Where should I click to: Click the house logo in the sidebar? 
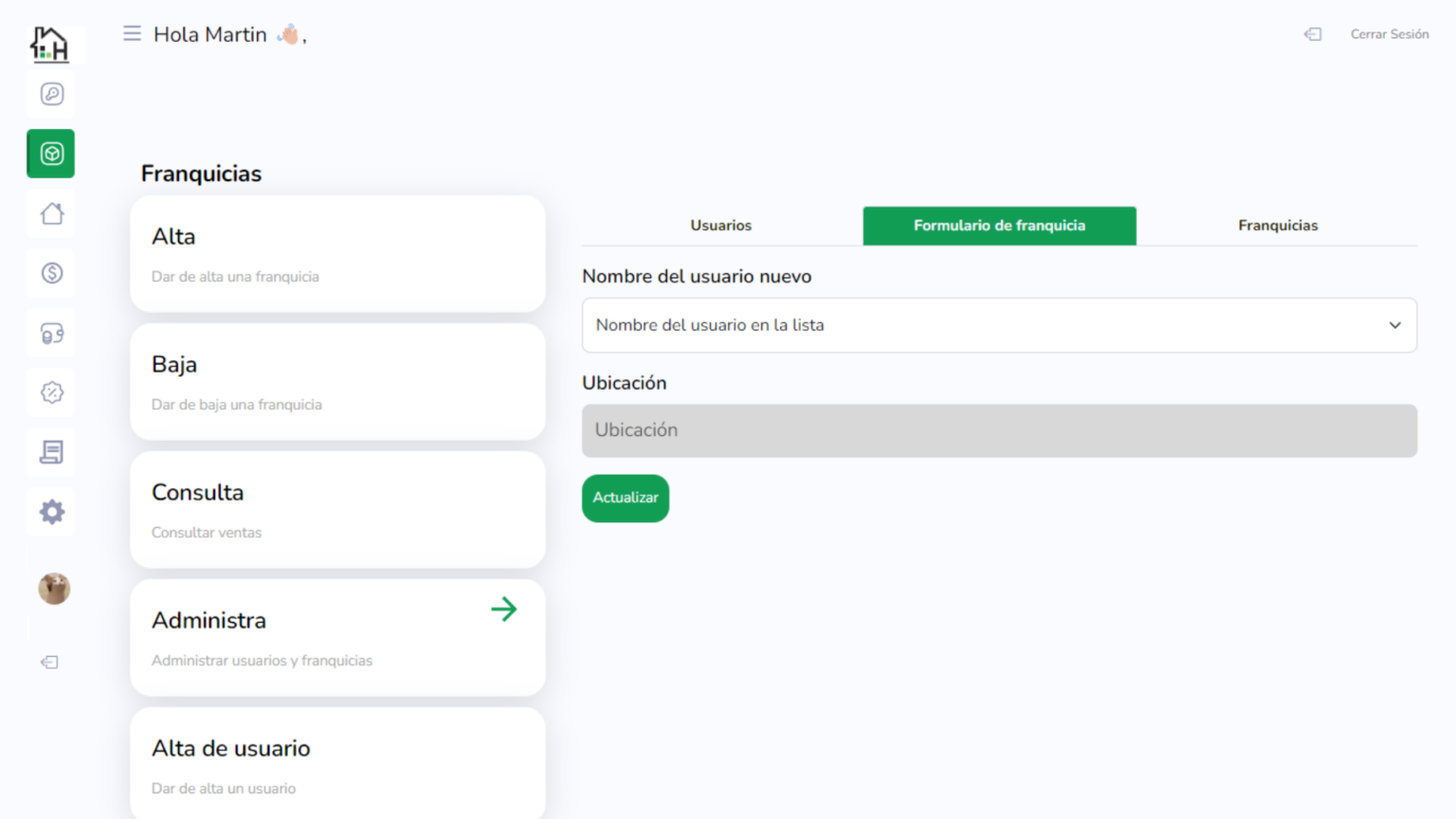[49, 44]
